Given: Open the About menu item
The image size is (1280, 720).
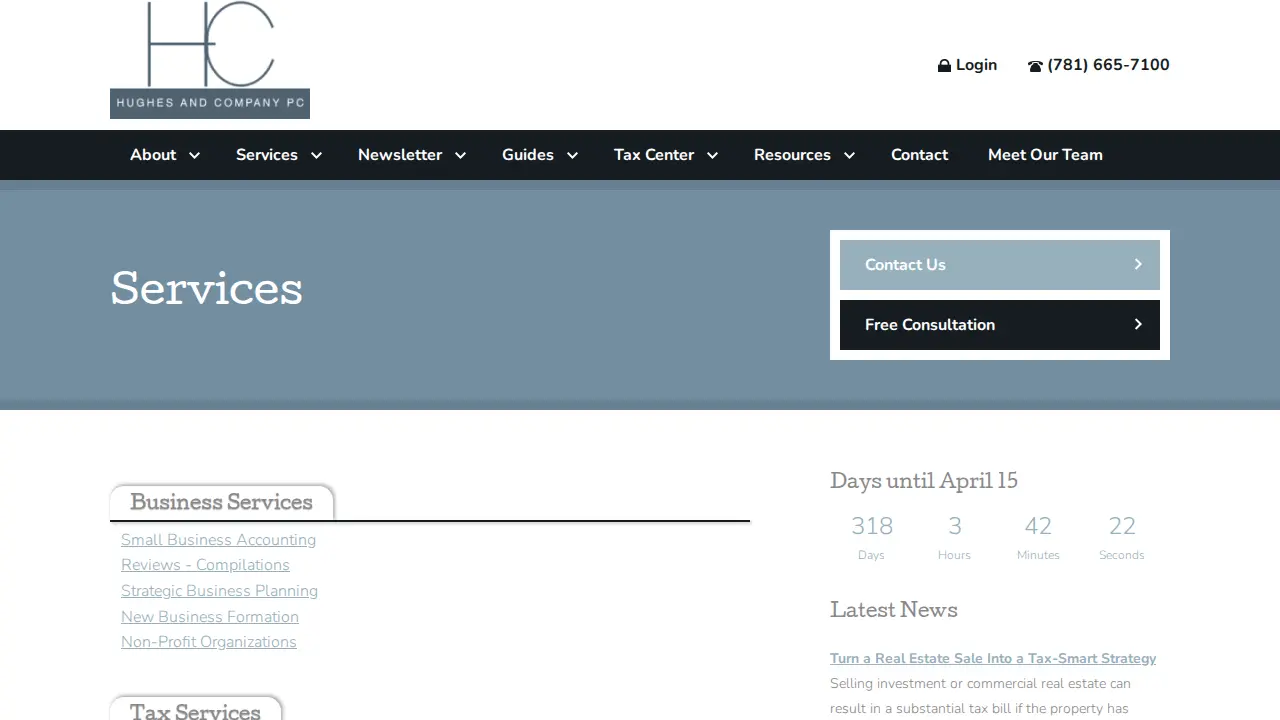Looking at the screenshot, I should (153, 154).
